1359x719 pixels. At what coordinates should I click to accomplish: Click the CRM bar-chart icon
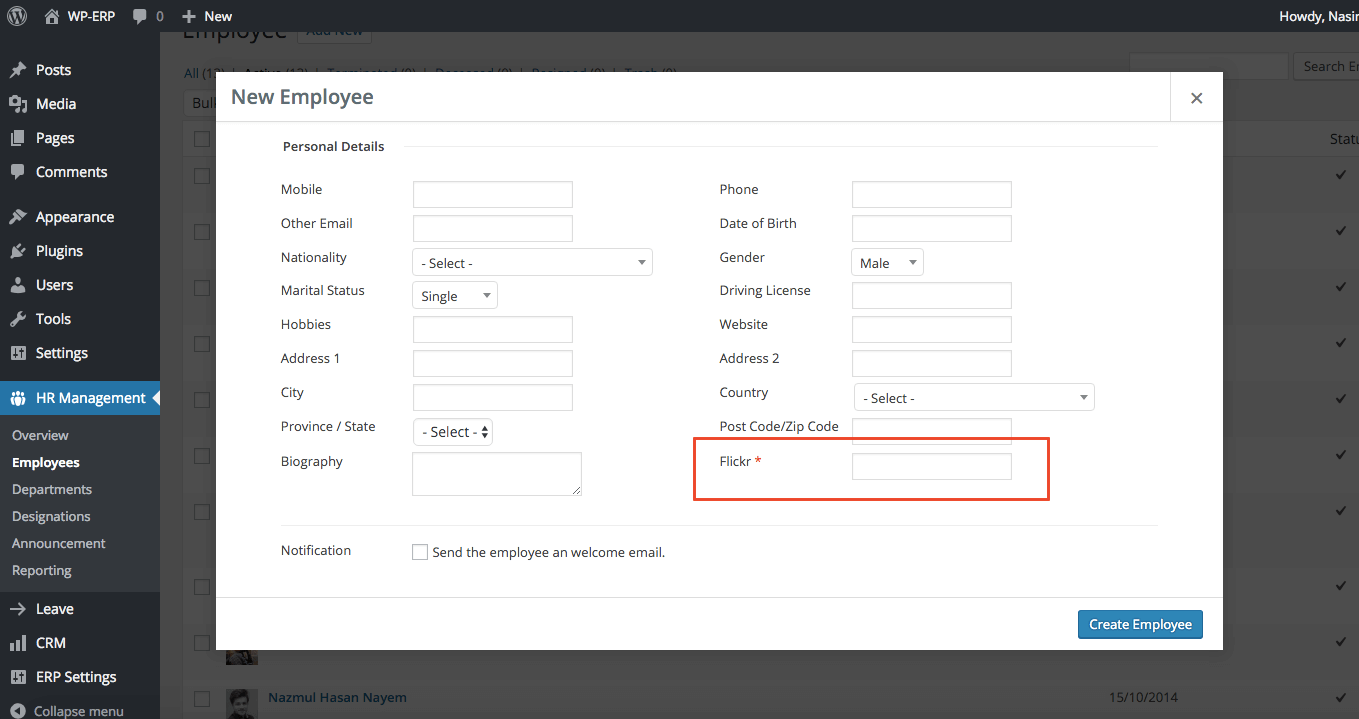(x=20, y=642)
